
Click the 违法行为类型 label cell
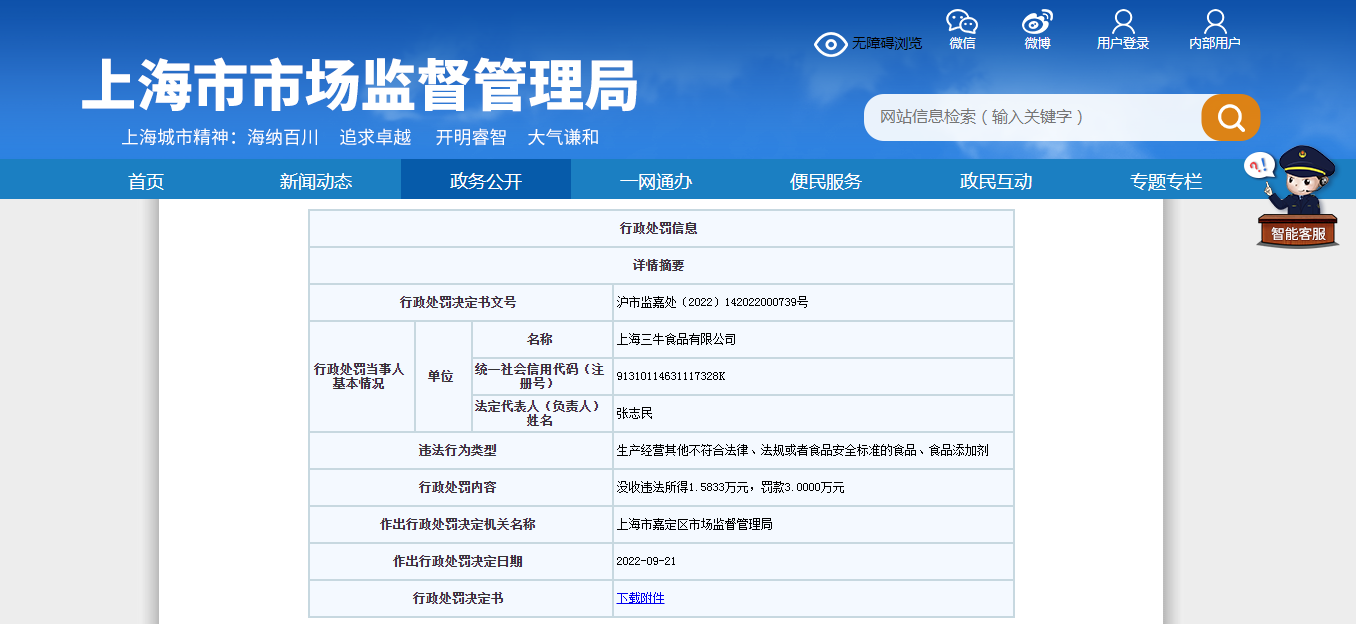[x=461, y=450]
